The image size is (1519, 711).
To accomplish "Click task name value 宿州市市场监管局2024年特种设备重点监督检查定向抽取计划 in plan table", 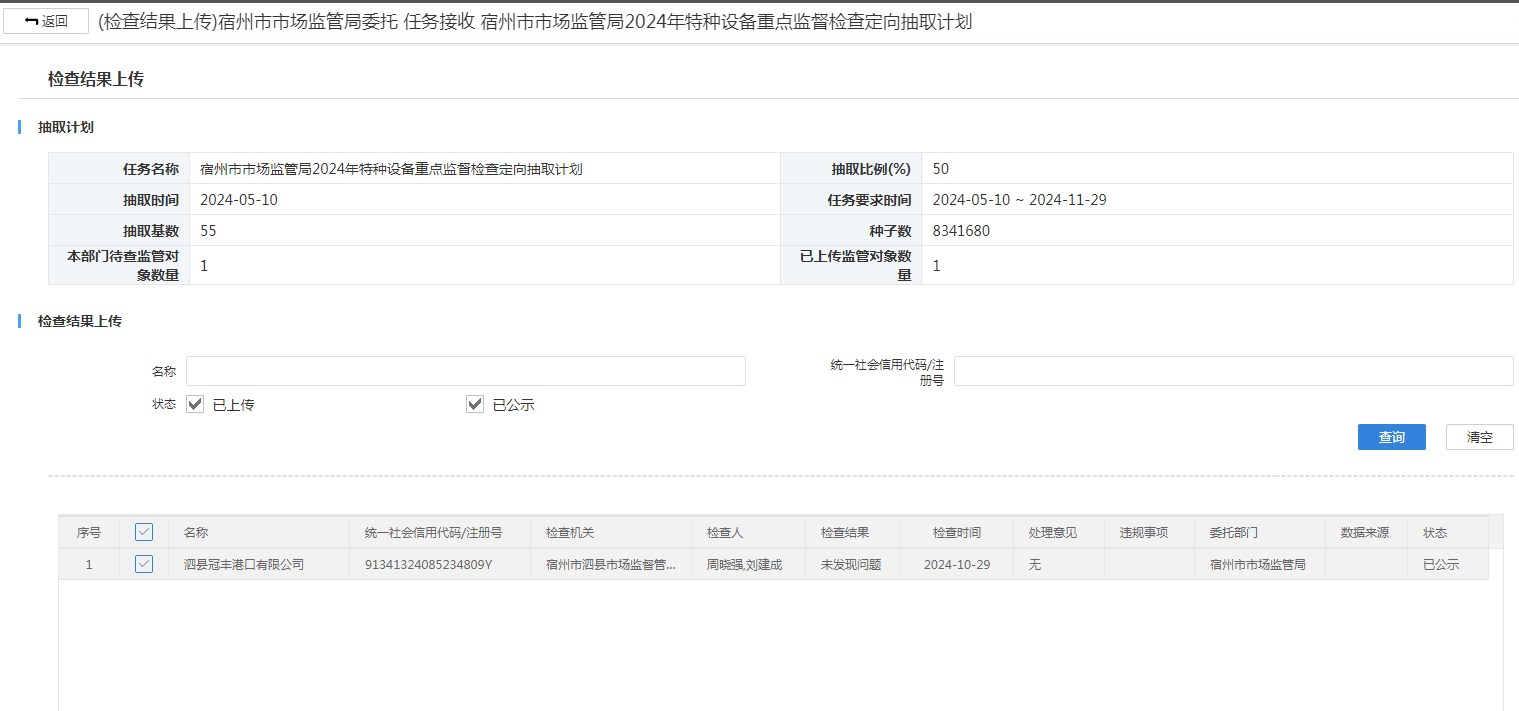I will coord(391,169).
